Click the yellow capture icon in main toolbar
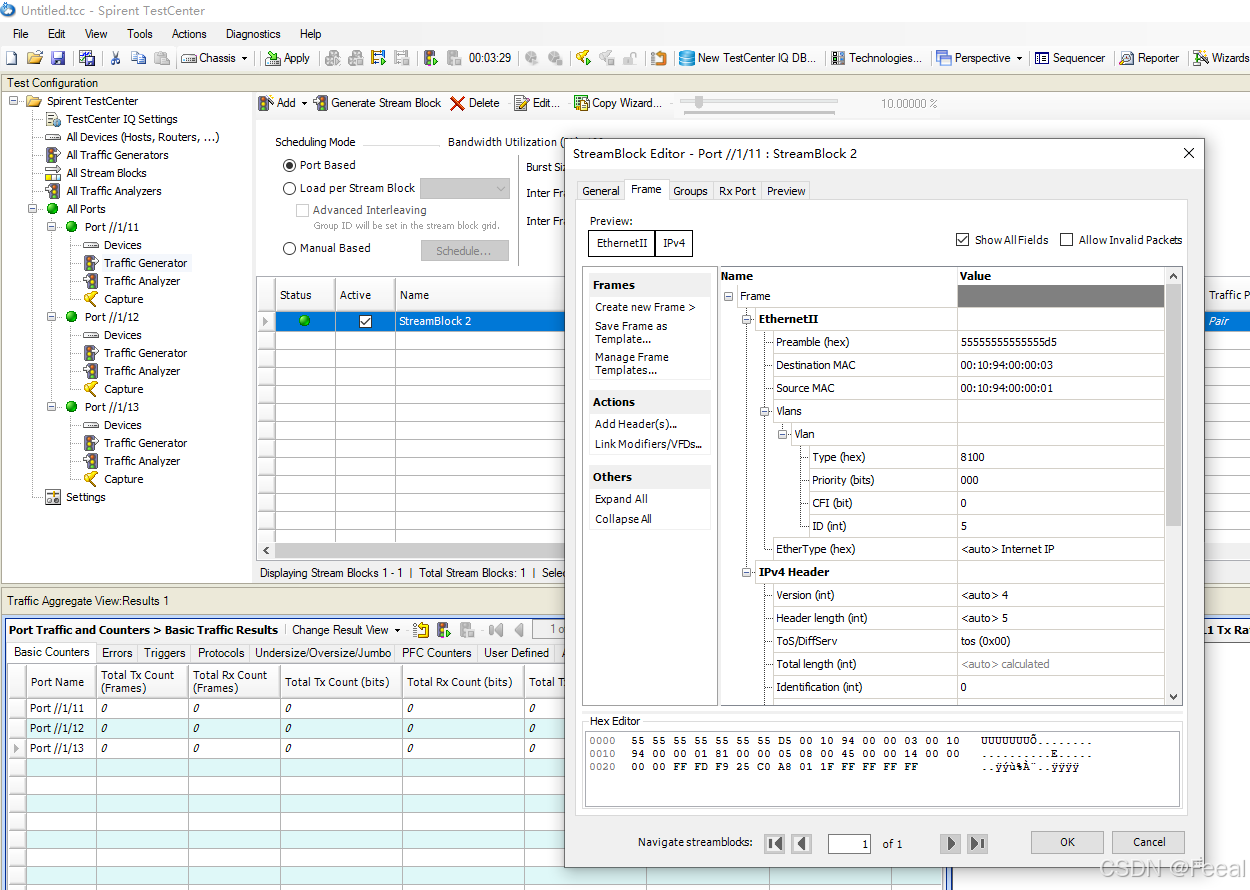The height and width of the screenshot is (890, 1250). [584, 58]
